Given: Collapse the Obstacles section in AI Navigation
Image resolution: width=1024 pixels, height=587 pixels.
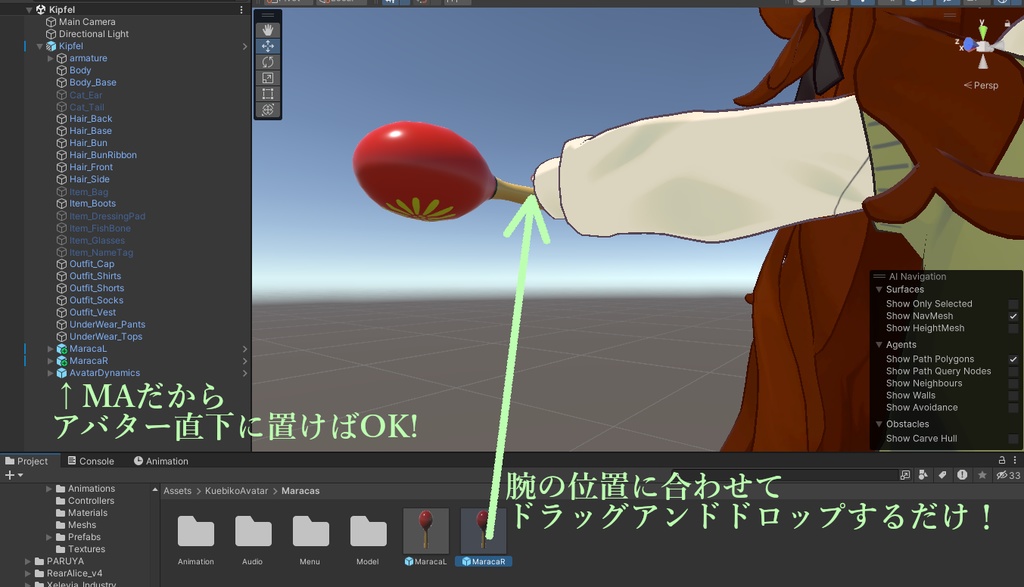Looking at the screenshot, I should [878, 424].
